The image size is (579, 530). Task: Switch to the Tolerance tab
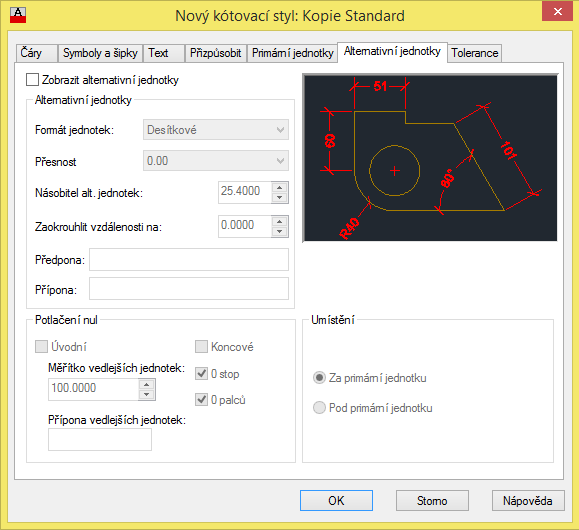point(474,53)
